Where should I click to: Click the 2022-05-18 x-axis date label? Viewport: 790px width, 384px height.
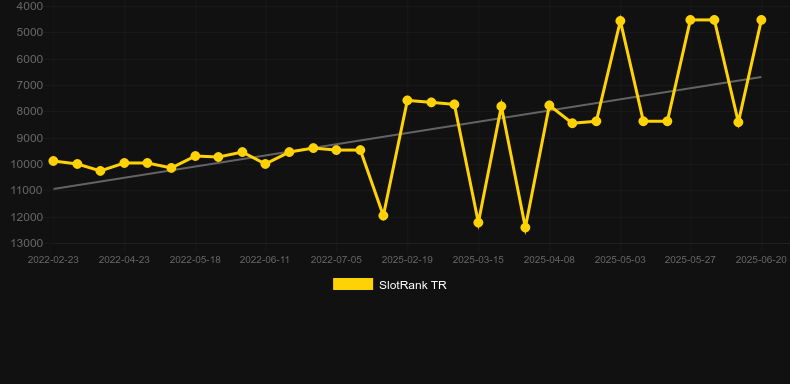195,260
